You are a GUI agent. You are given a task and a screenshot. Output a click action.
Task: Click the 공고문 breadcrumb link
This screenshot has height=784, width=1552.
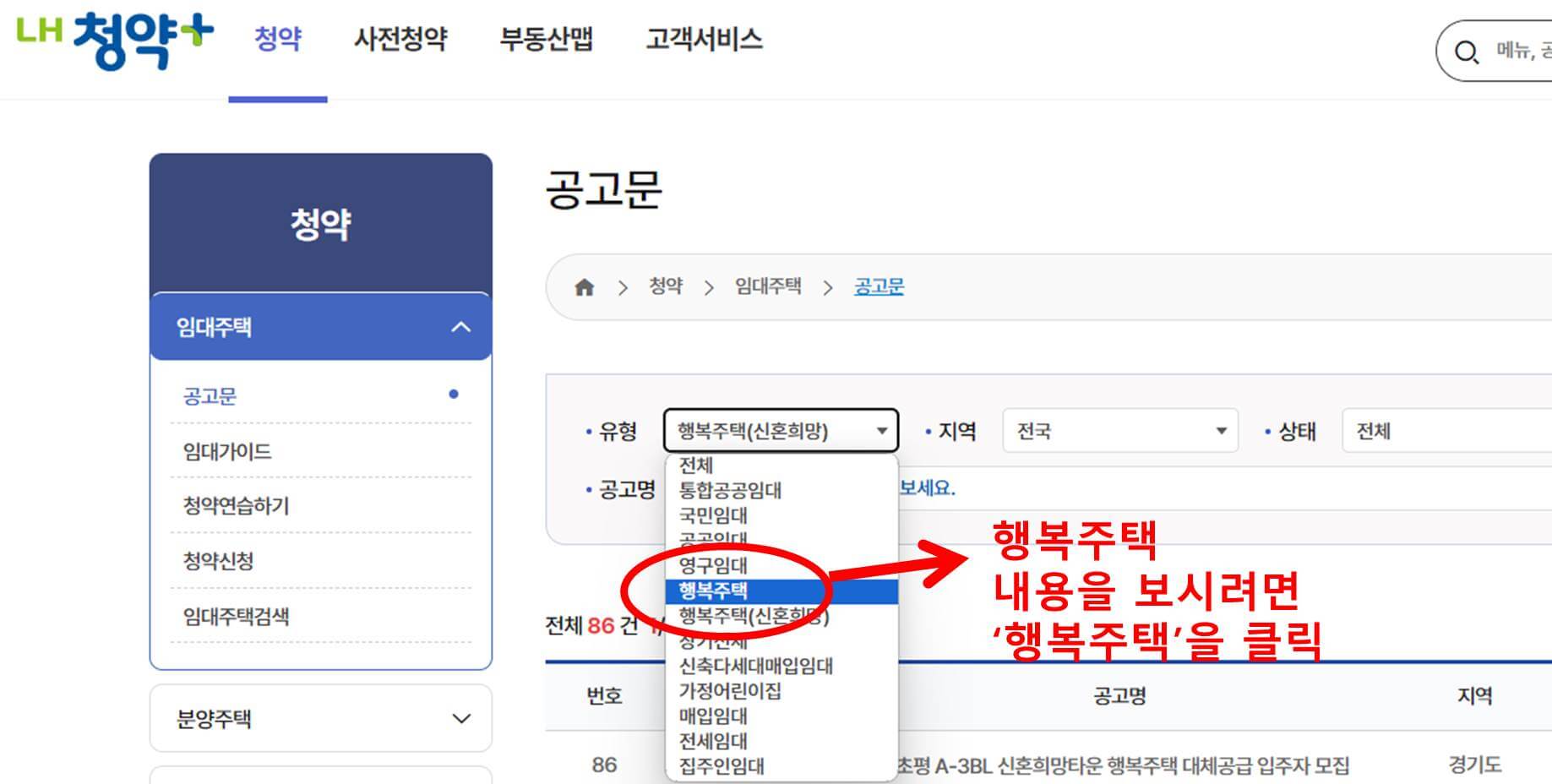pos(879,286)
